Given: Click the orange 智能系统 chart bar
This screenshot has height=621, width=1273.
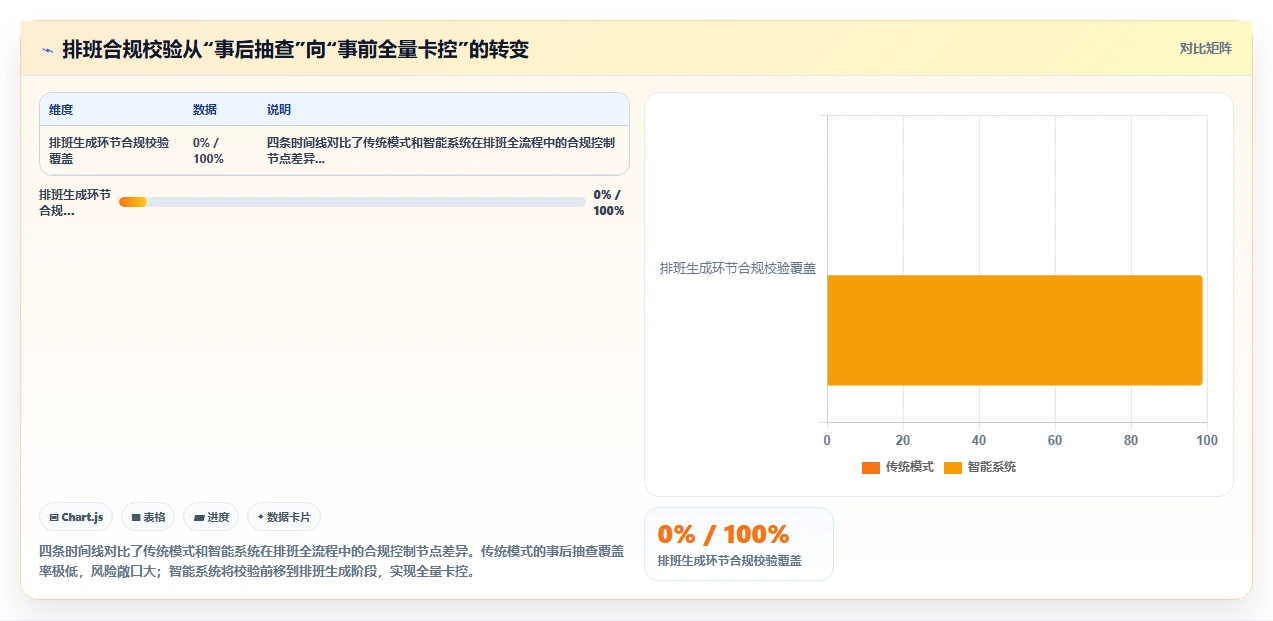Looking at the screenshot, I should click(1014, 330).
